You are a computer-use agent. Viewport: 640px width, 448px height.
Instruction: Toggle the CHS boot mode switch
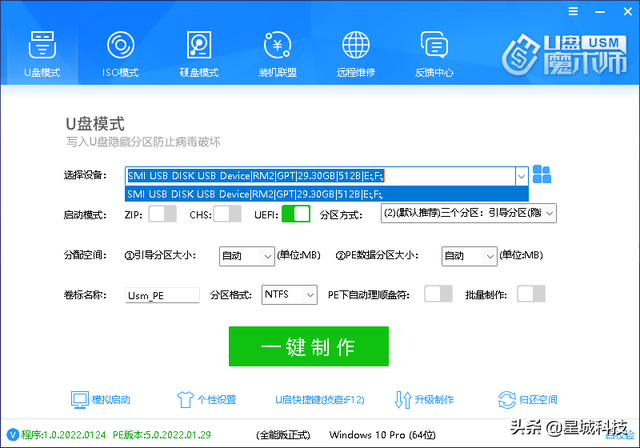[x=227, y=214]
